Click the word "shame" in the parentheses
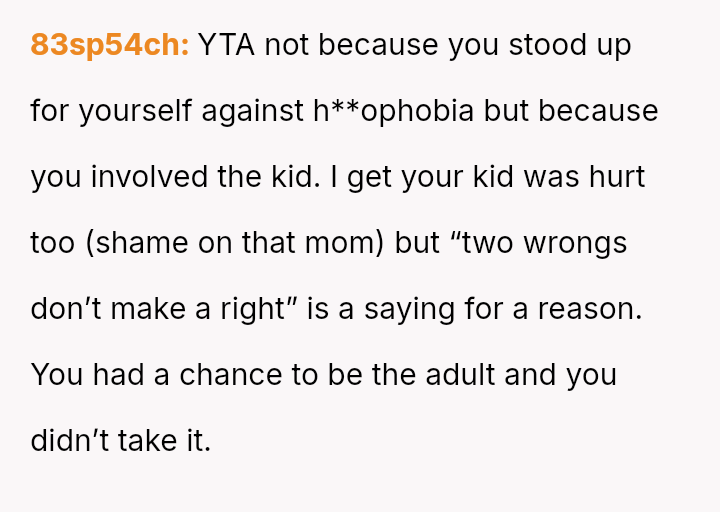Image resolution: width=720 pixels, height=512 pixels. [135, 243]
